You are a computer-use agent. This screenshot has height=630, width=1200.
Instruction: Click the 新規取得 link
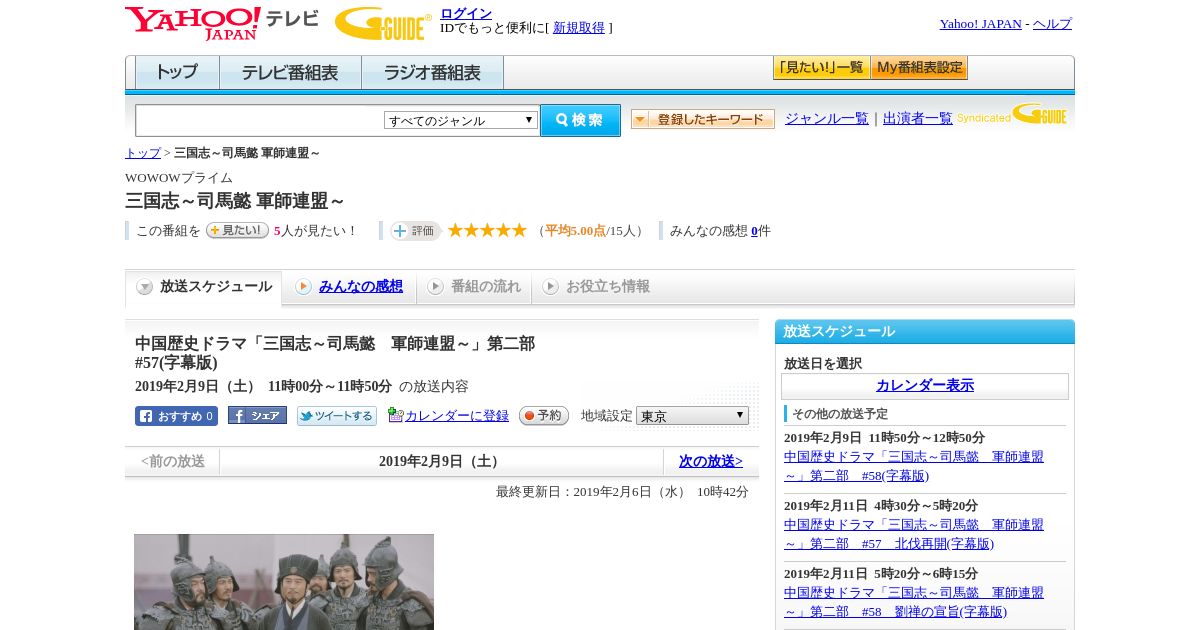tap(579, 28)
